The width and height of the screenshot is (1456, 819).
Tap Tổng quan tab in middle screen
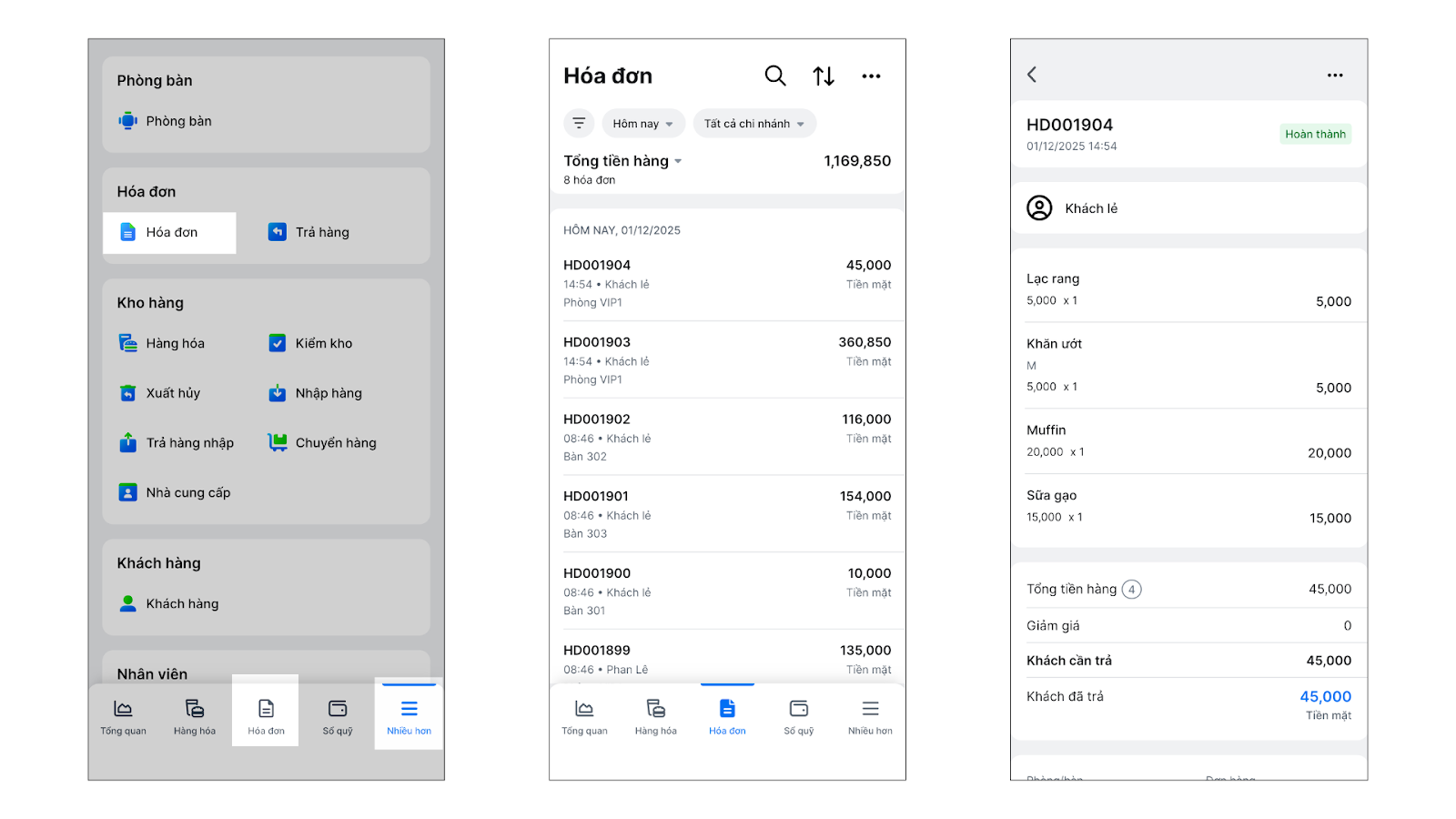pyautogui.click(x=584, y=717)
